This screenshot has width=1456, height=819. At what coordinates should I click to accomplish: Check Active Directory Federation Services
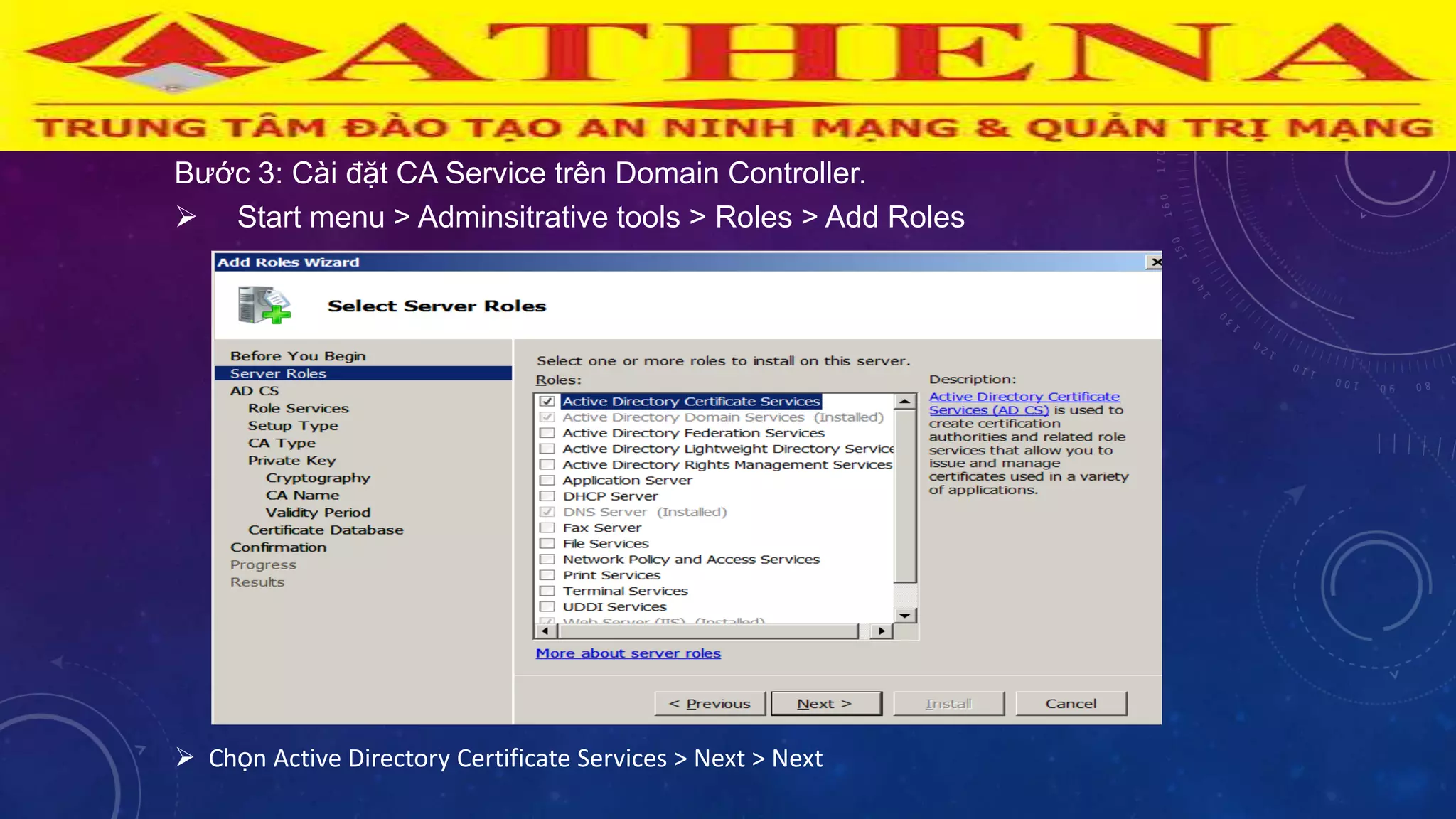[547, 433]
